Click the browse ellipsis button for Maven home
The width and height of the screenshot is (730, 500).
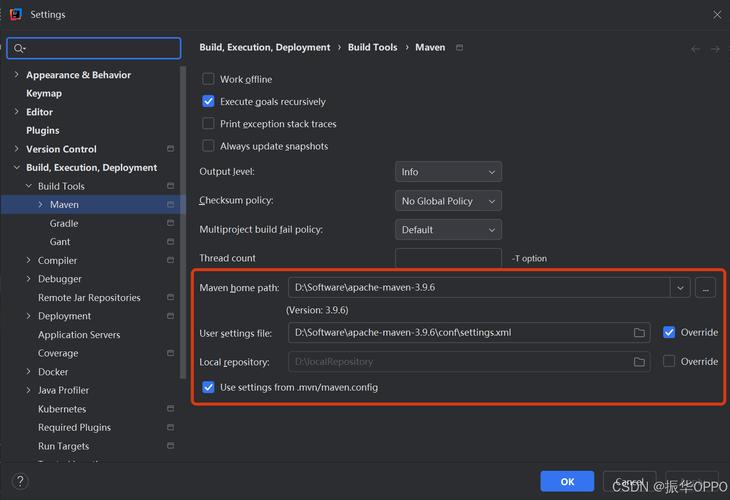click(x=706, y=288)
